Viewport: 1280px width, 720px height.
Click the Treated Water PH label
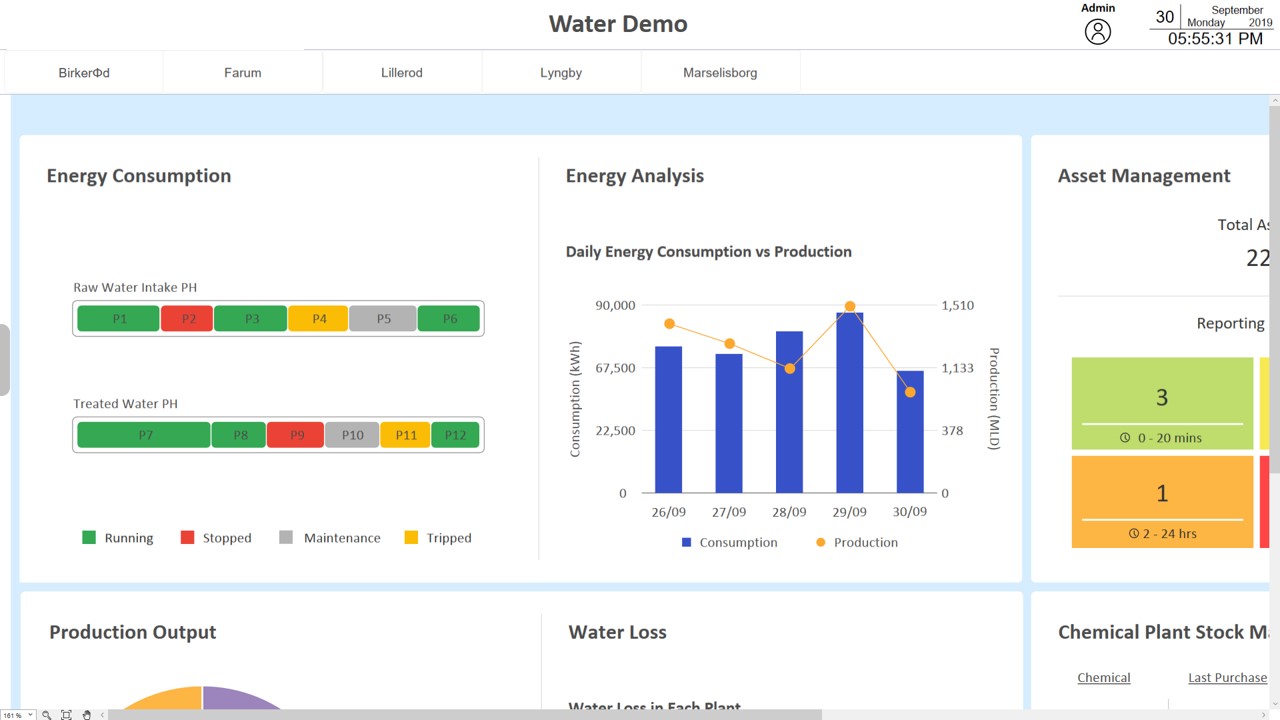tap(126, 404)
